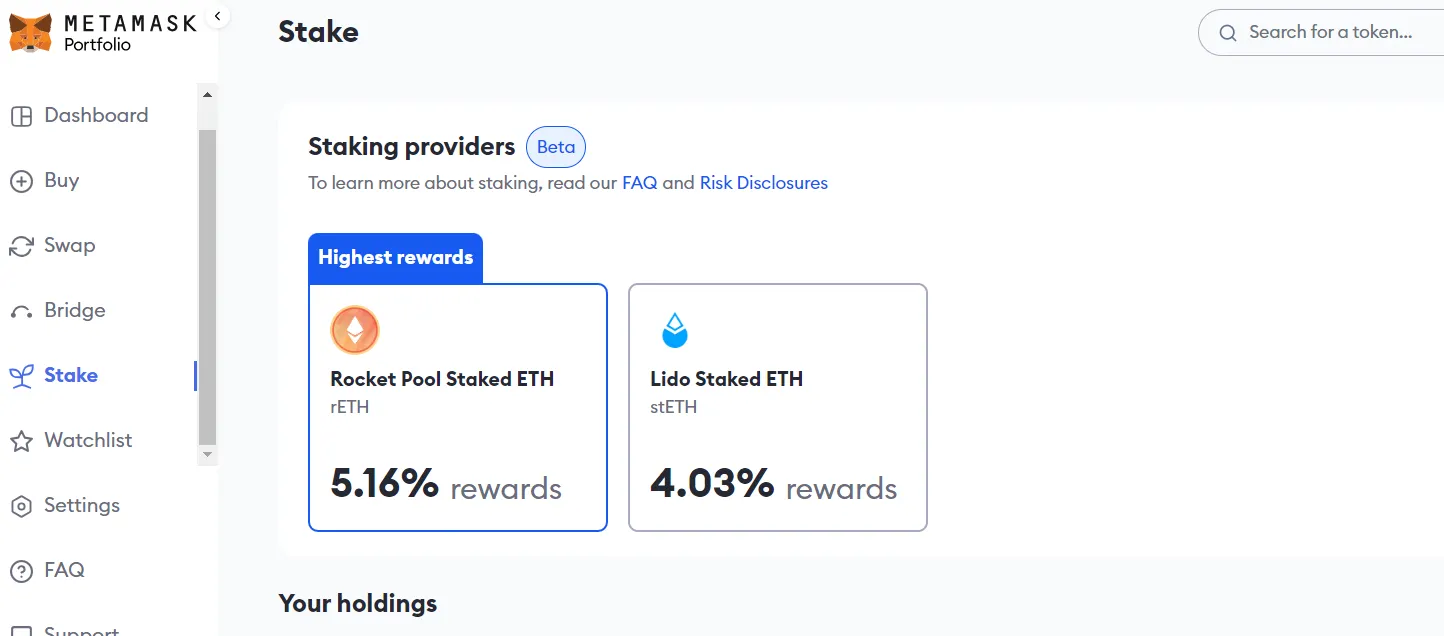Click the MetaMask fox logo

click(30, 33)
